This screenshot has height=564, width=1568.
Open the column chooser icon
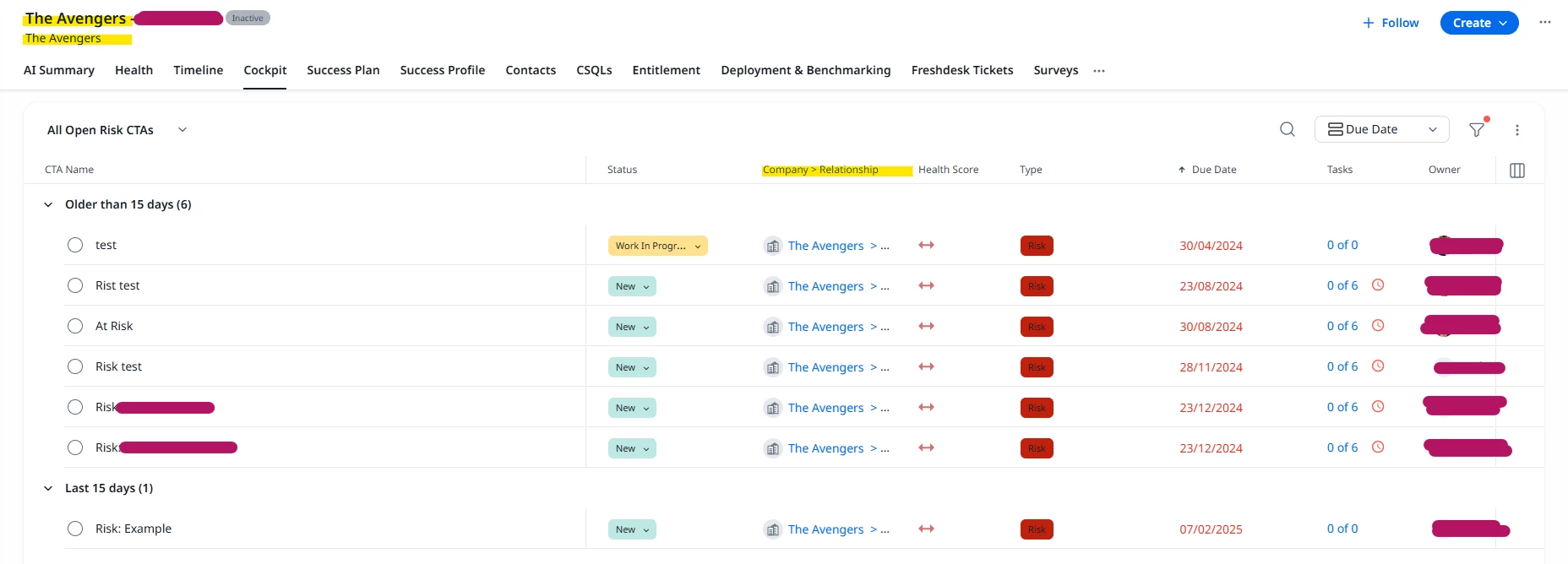1517,171
